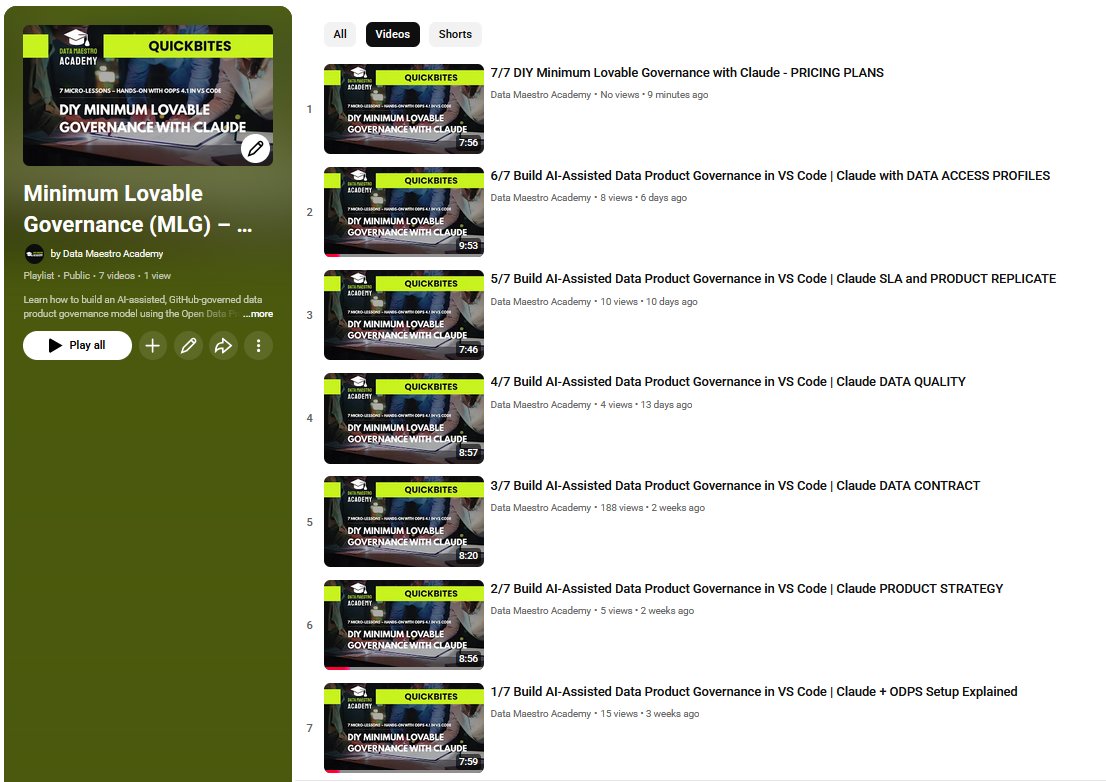Open thumbnail of 2/7 PRODUCT STRATEGY video
The image size is (1106, 782).
404,625
